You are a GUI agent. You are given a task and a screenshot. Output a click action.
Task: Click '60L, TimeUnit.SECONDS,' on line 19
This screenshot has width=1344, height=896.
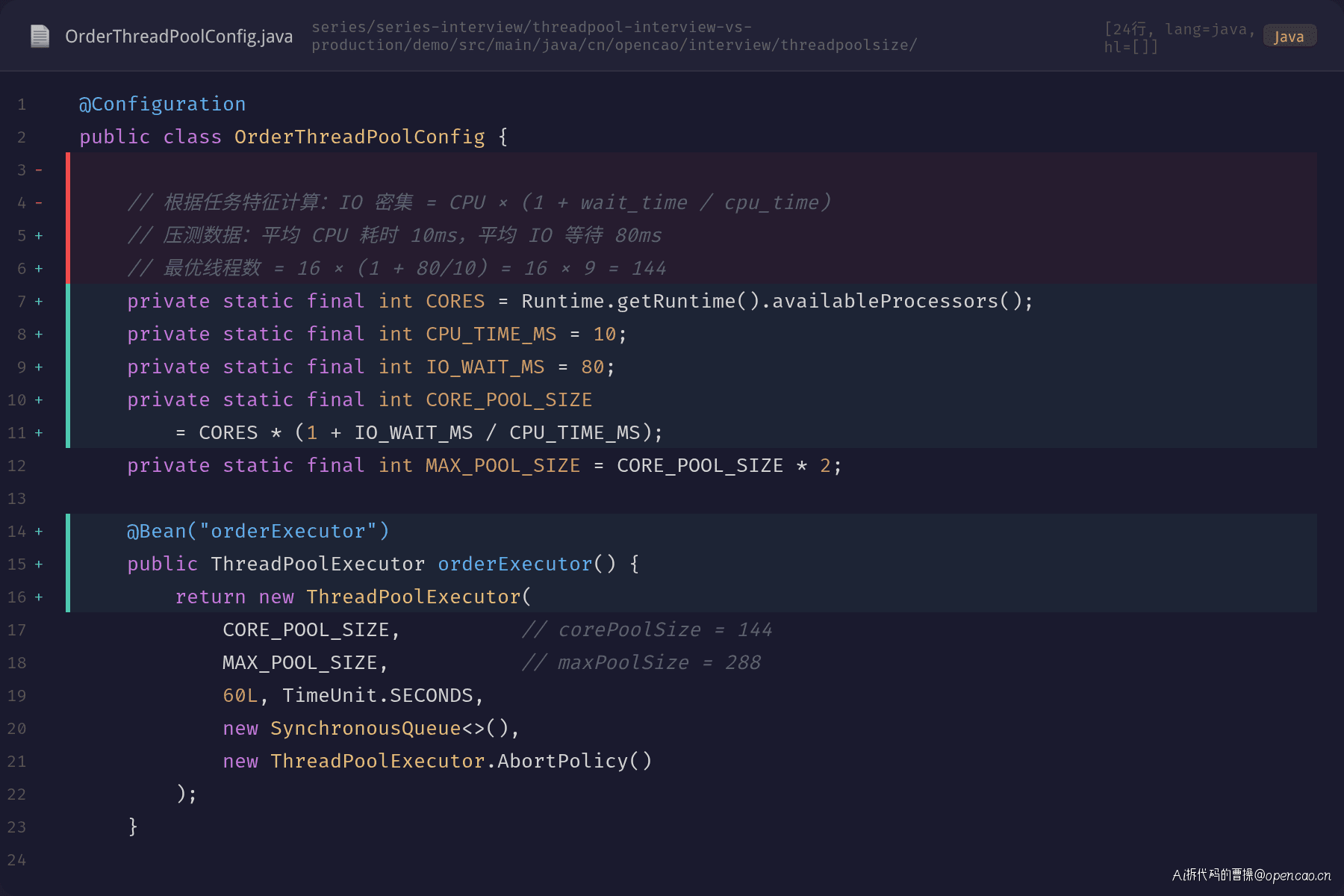tap(353, 695)
